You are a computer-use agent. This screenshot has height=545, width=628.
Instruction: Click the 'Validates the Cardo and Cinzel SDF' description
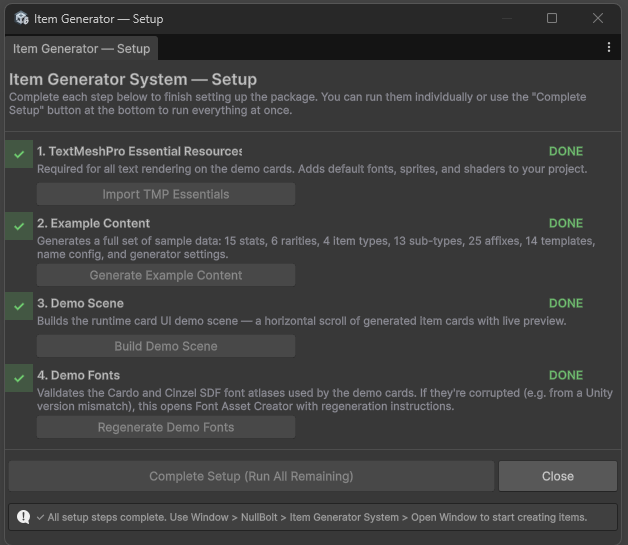325,400
